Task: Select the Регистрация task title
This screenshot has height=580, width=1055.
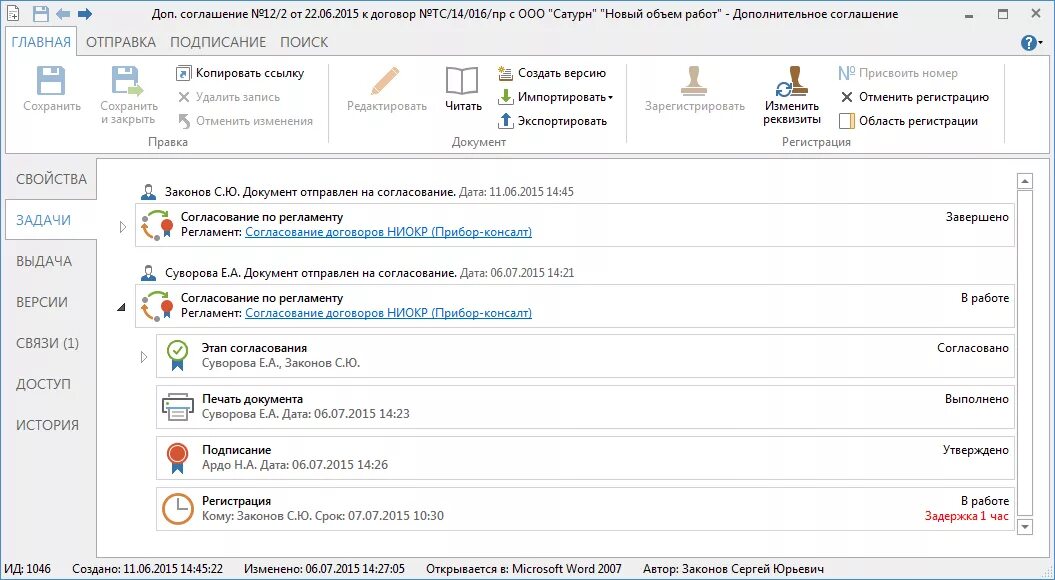Action: pyautogui.click(x=236, y=501)
